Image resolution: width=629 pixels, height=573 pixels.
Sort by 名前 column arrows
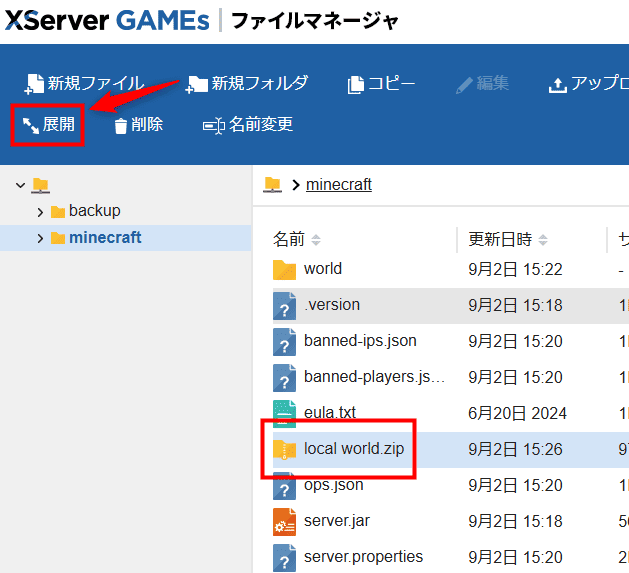(316, 240)
